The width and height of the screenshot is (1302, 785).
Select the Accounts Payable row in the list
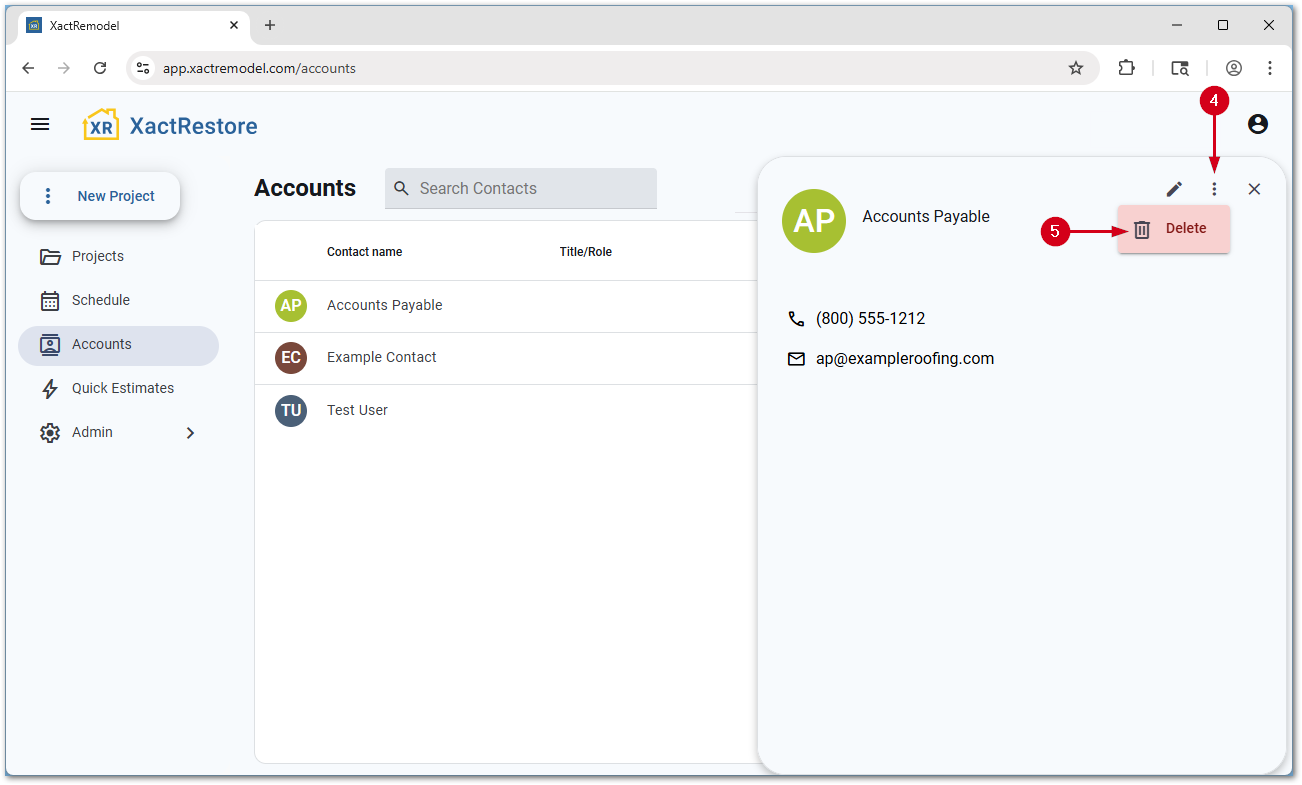pos(506,306)
